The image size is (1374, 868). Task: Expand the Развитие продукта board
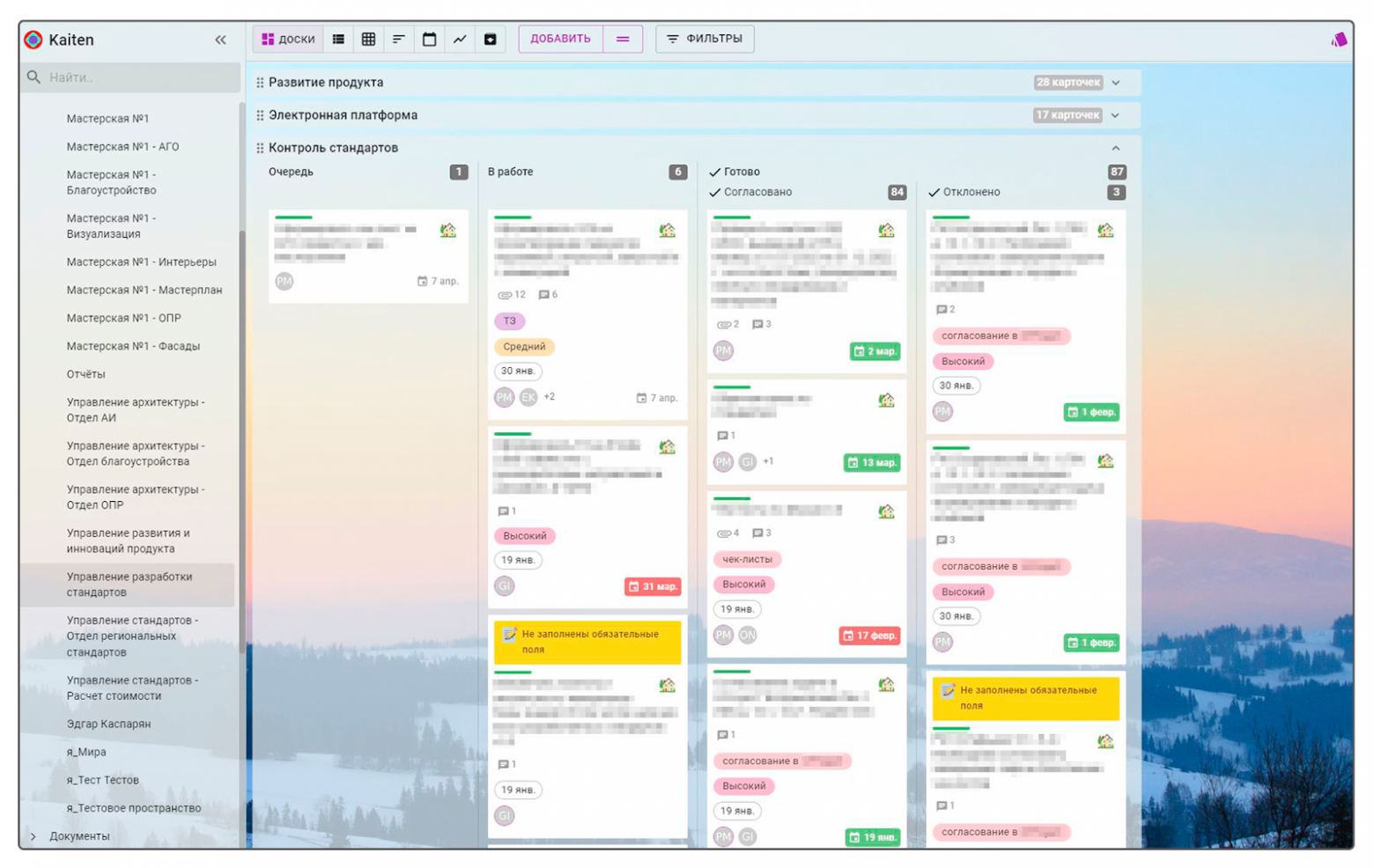pos(1115,83)
